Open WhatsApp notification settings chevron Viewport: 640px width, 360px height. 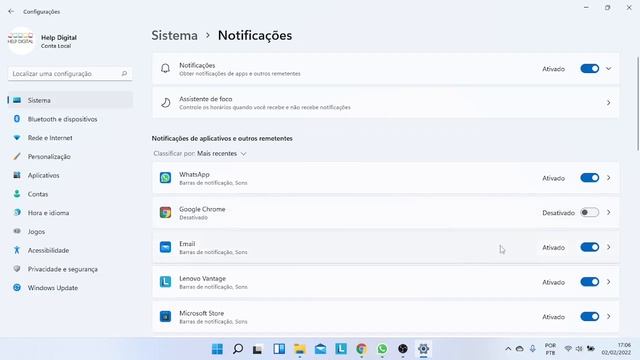click(609, 178)
